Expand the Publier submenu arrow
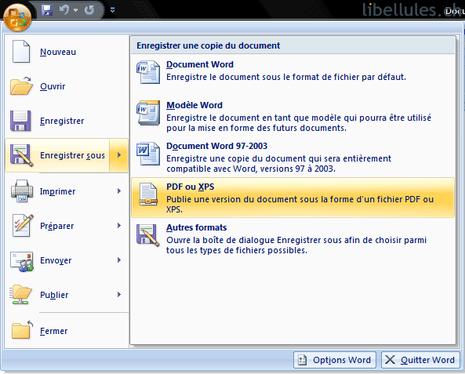465x374 pixels. click(119, 295)
